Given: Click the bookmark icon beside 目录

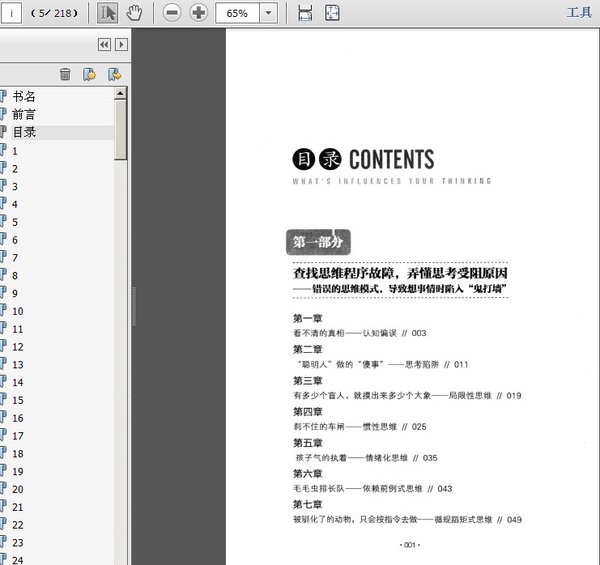Looking at the screenshot, I should tap(3, 132).
